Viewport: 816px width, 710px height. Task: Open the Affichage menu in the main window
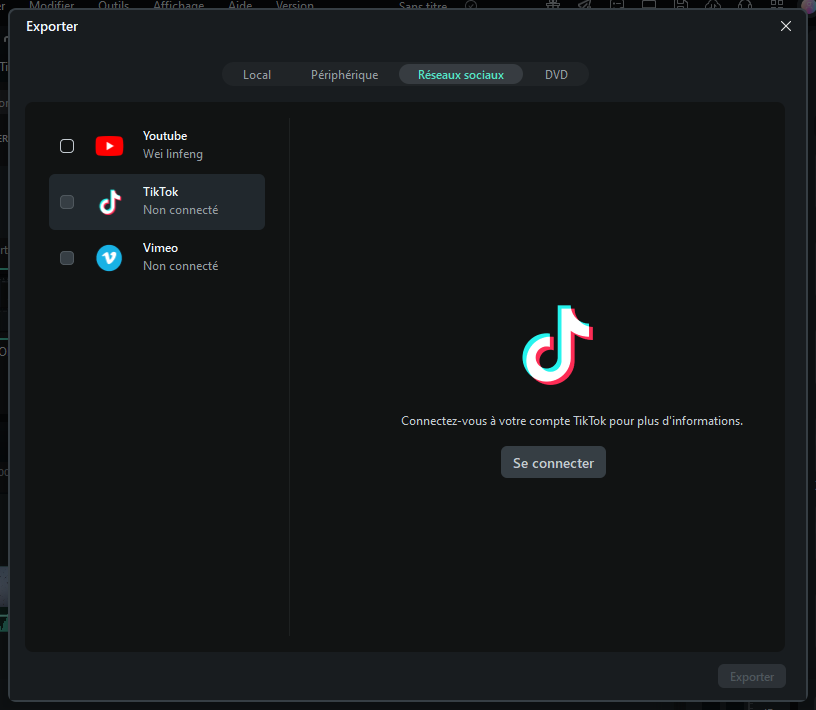tap(178, 5)
